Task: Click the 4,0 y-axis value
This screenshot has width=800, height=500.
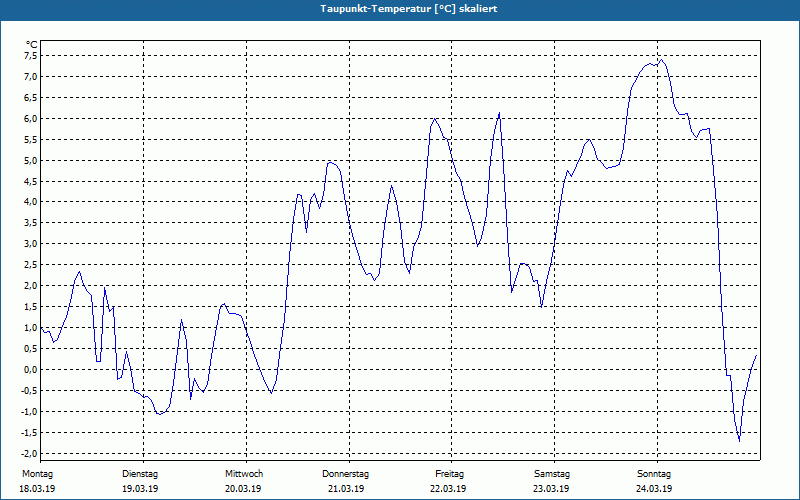Action: [31, 202]
